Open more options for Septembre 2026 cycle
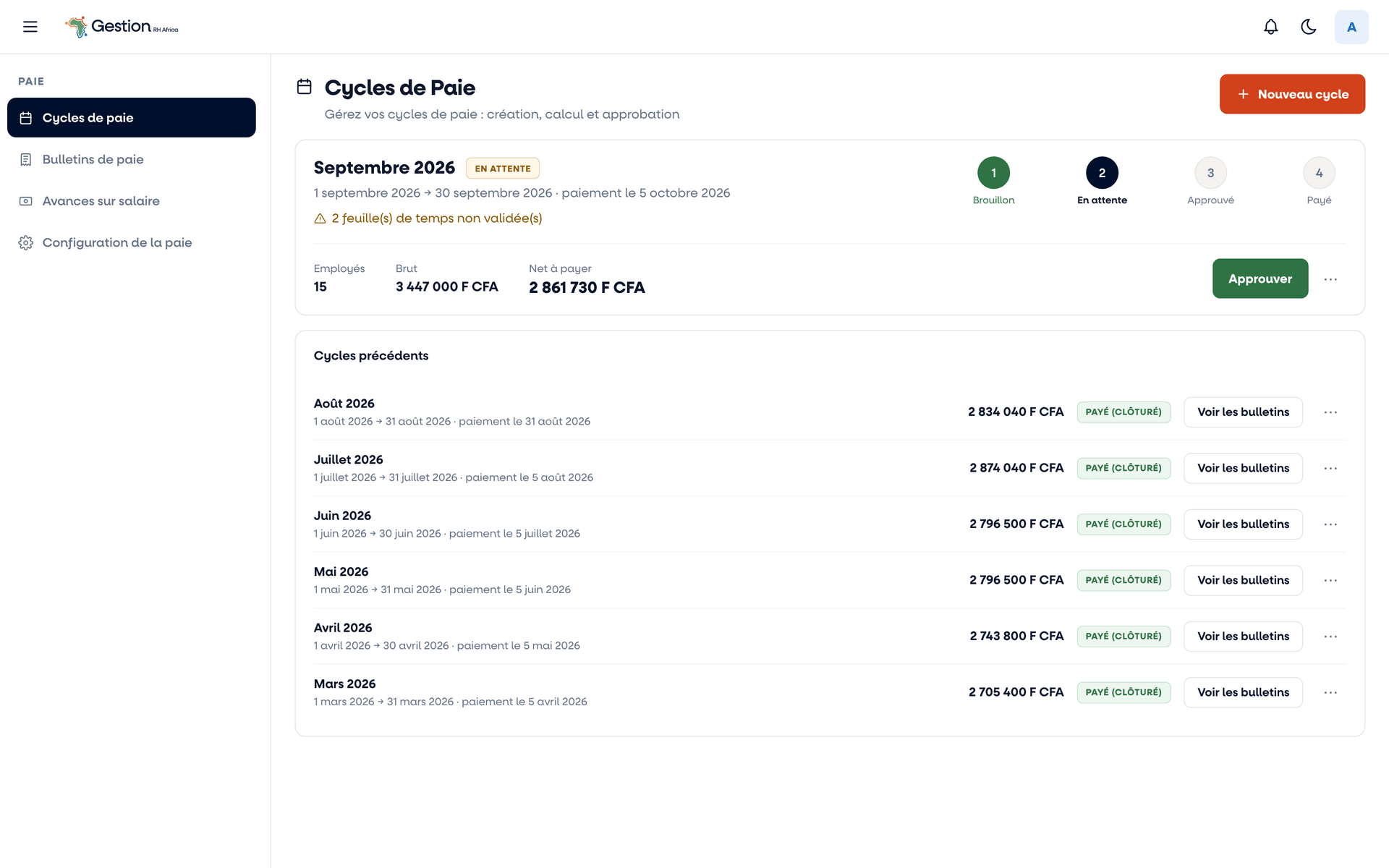Screen dimensions: 1389x868 tap(1330, 279)
